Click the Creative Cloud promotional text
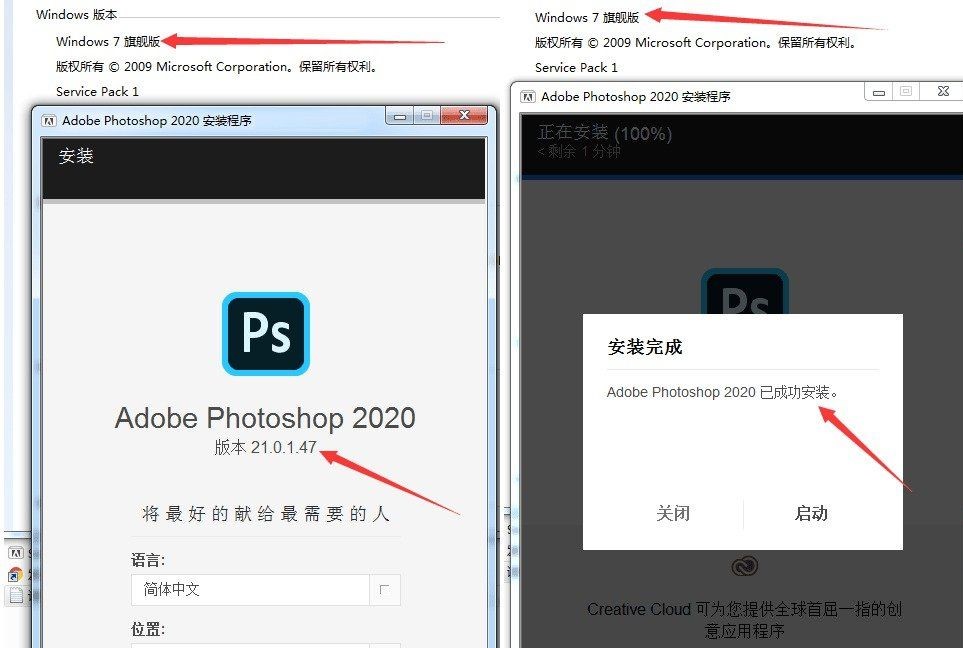The image size is (963, 648). click(x=744, y=620)
